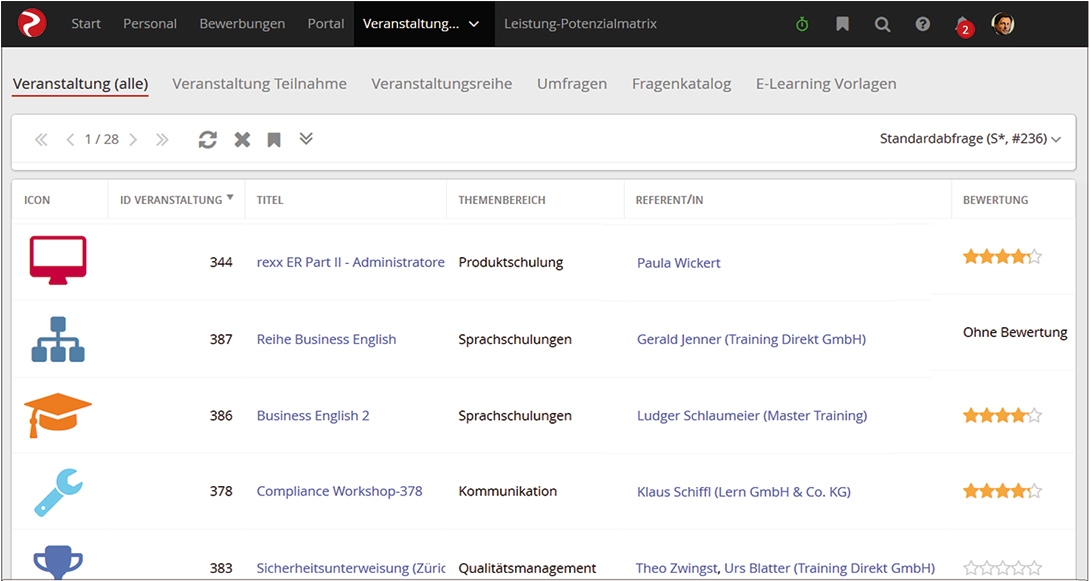Switch to Veranstaltung Teilnahme tab
1089x581 pixels.
click(259, 84)
